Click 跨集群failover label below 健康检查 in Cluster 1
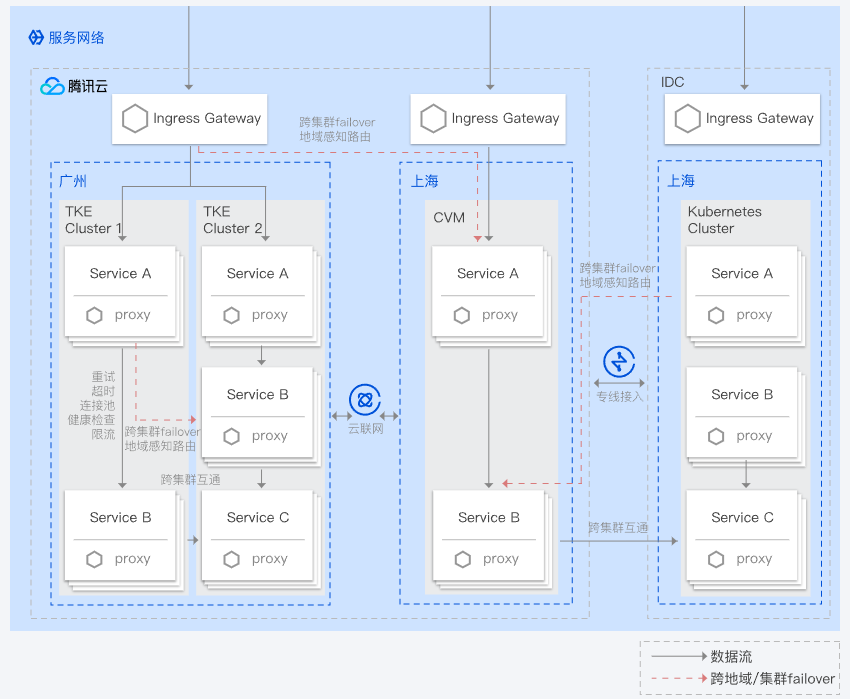Viewport: 850px width, 699px height. (x=163, y=432)
